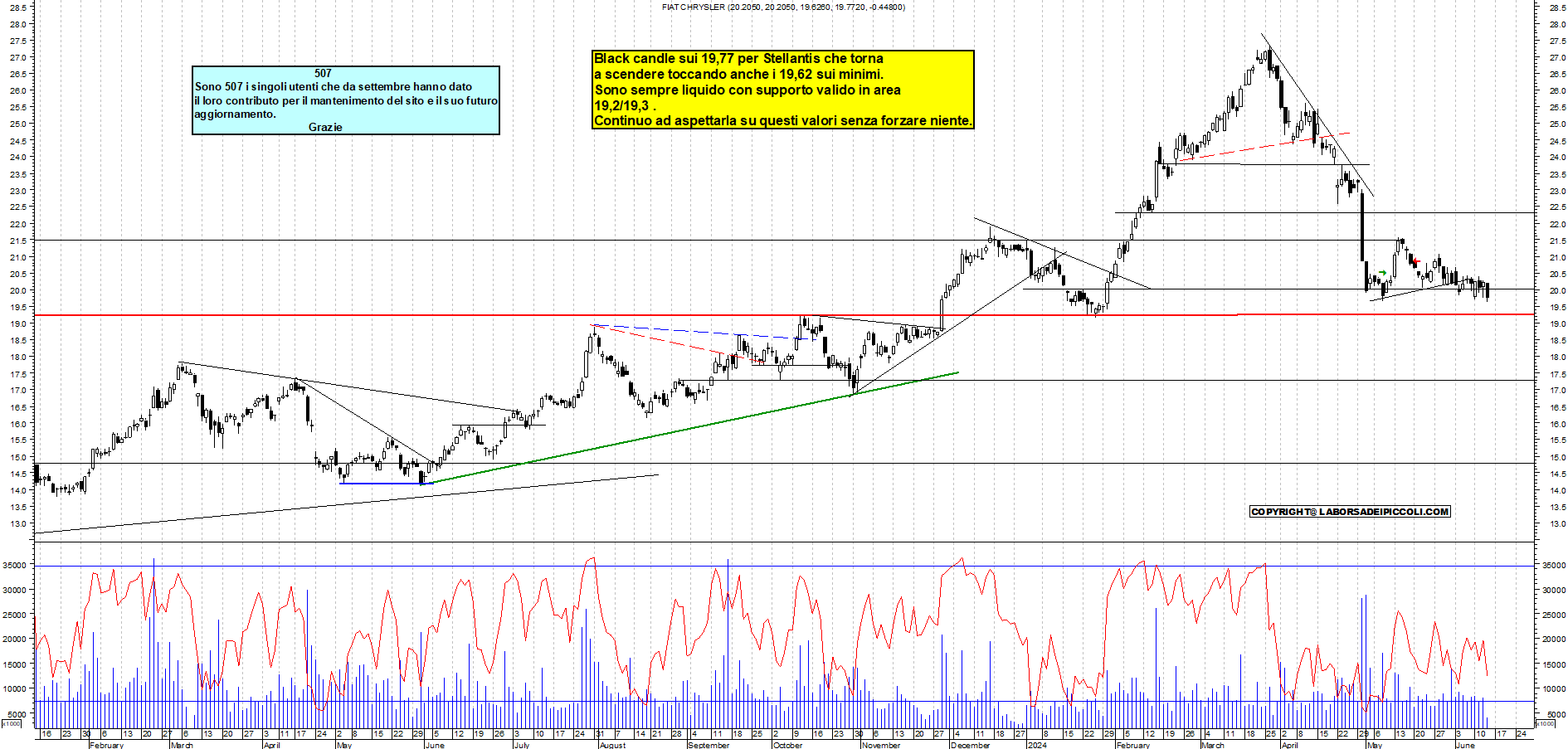Click the 'July' label on the time axis
Screen dimensions: 1568x749
click(x=522, y=745)
